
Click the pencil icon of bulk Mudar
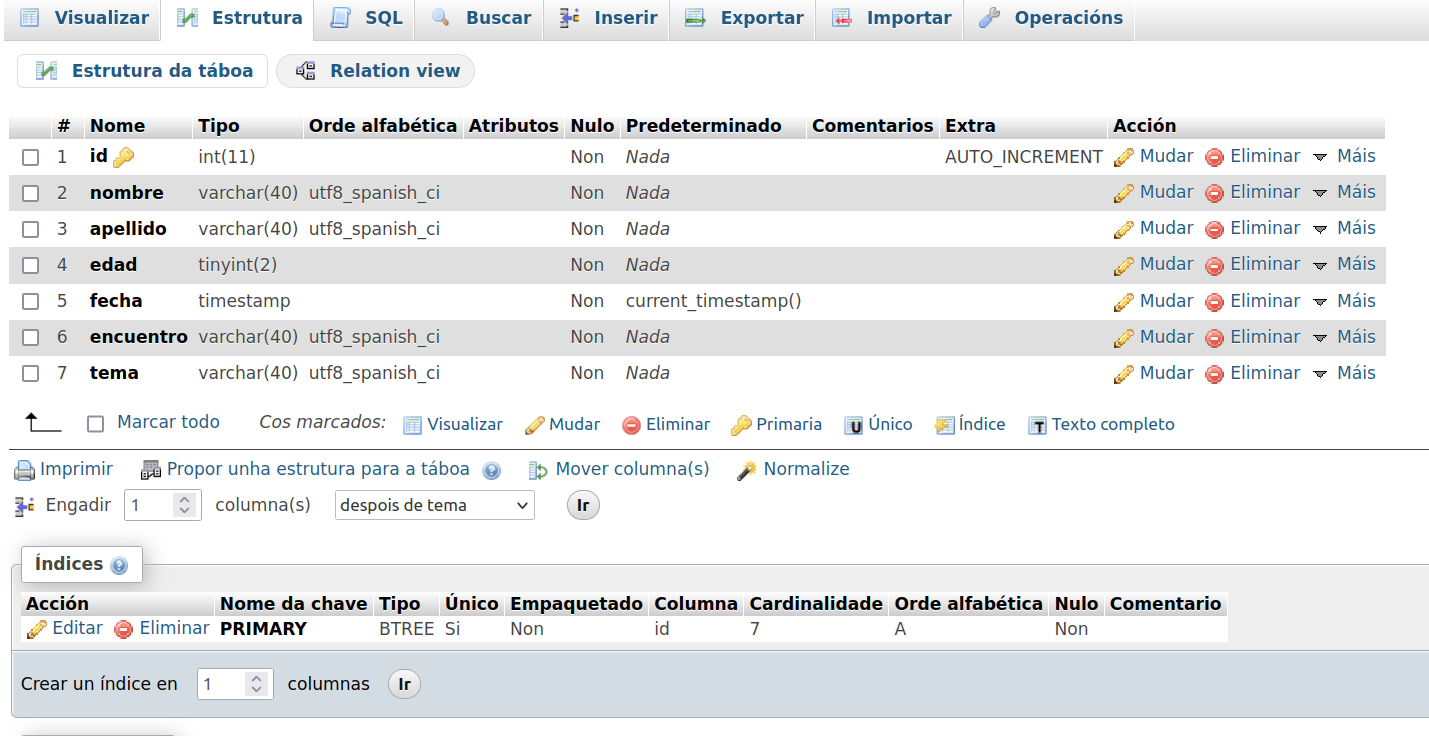[535, 425]
